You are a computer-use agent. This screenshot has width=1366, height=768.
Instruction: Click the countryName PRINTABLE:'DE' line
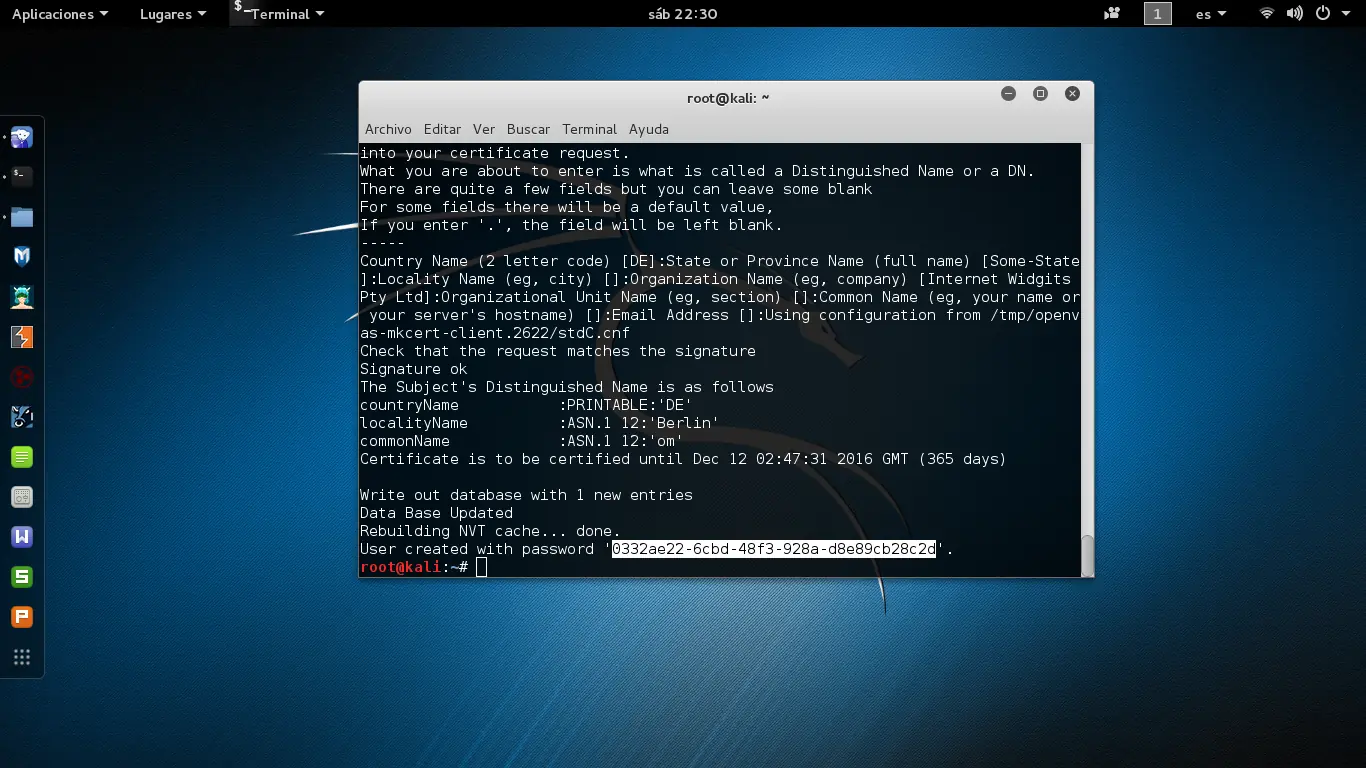(x=526, y=405)
